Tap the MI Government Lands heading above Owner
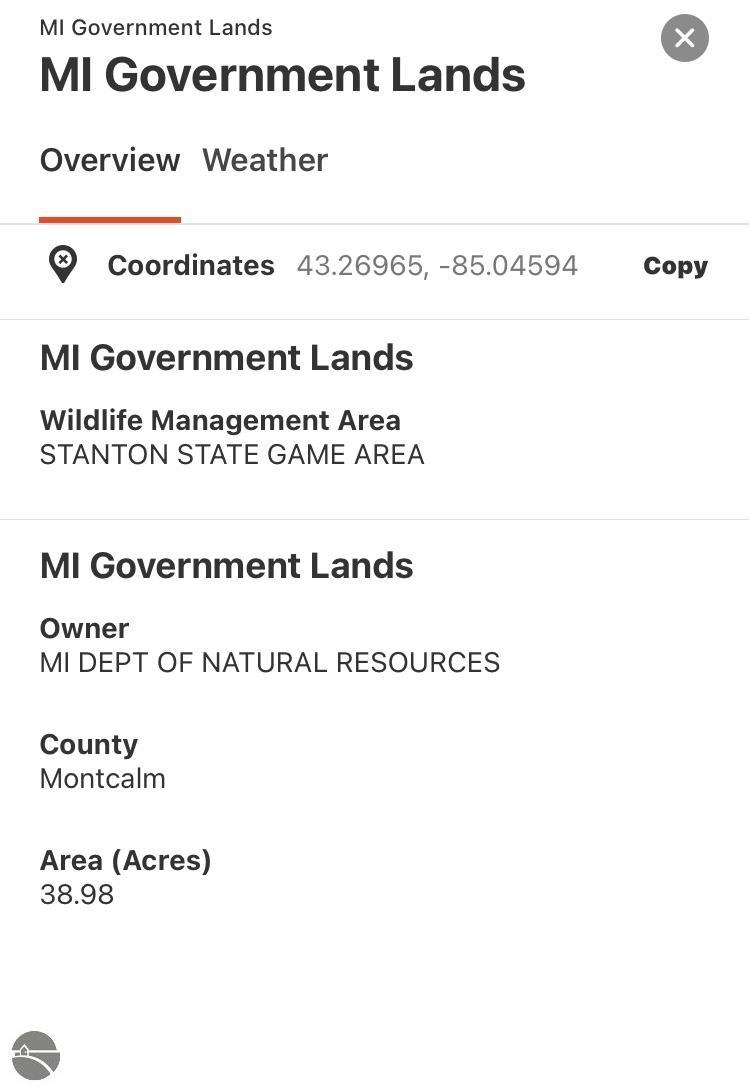 tap(227, 566)
